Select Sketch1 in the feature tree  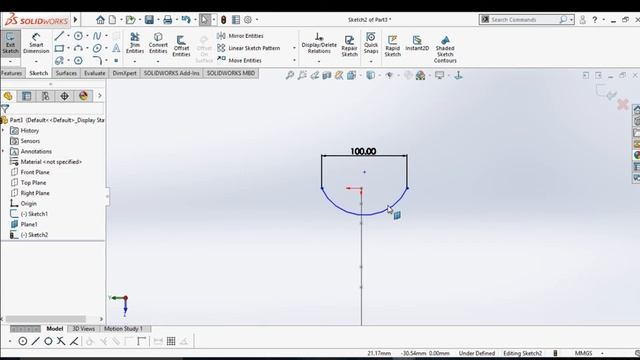(34, 214)
